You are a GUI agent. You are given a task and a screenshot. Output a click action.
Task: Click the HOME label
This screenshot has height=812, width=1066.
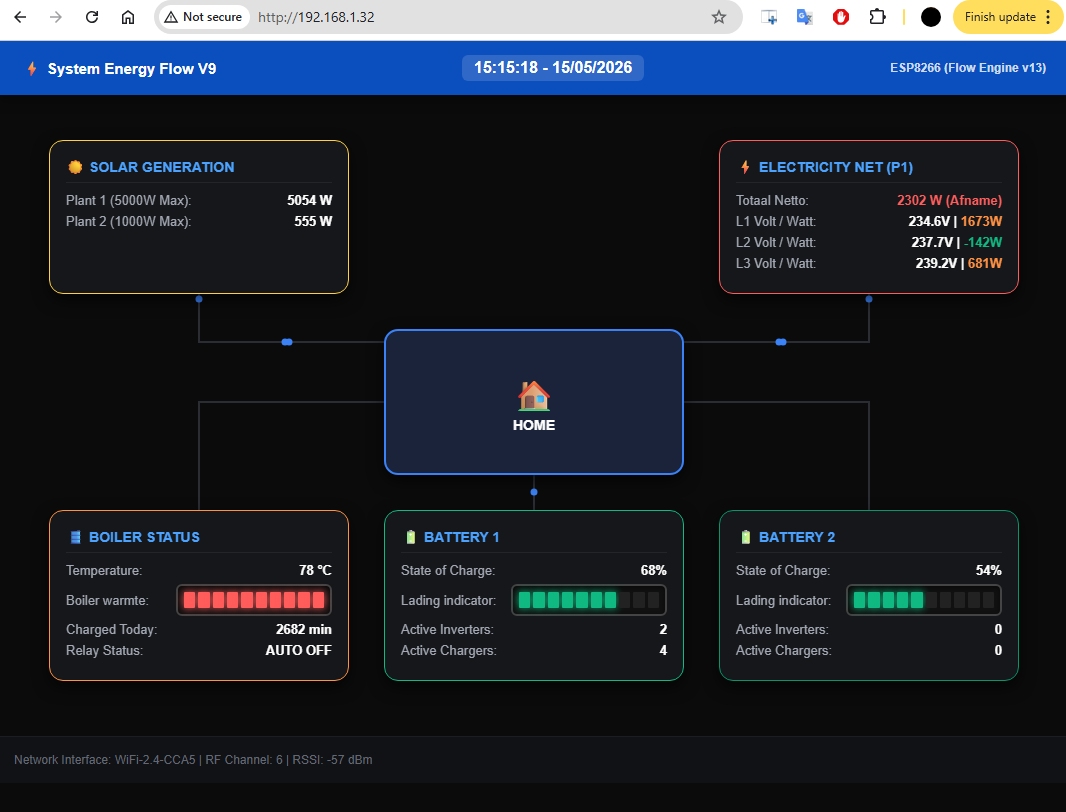pyautogui.click(x=534, y=425)
